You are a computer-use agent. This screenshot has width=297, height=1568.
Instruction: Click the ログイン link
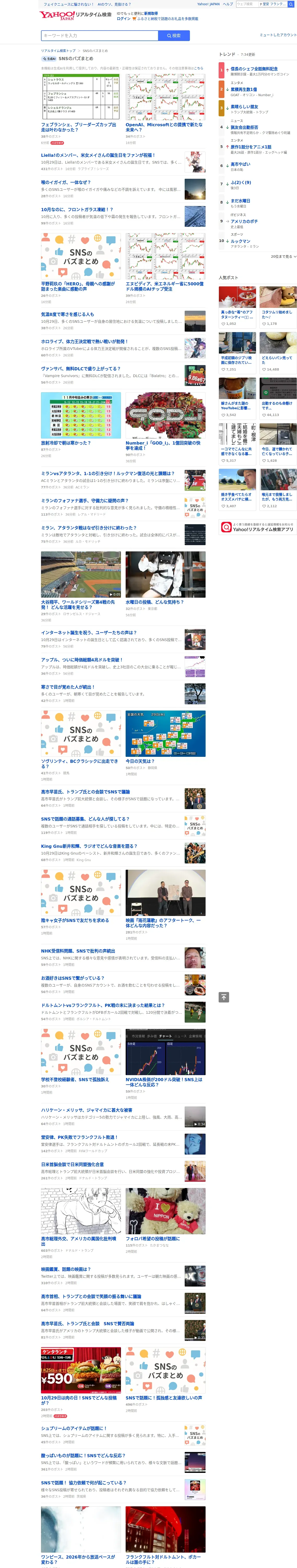coord(124,19)
